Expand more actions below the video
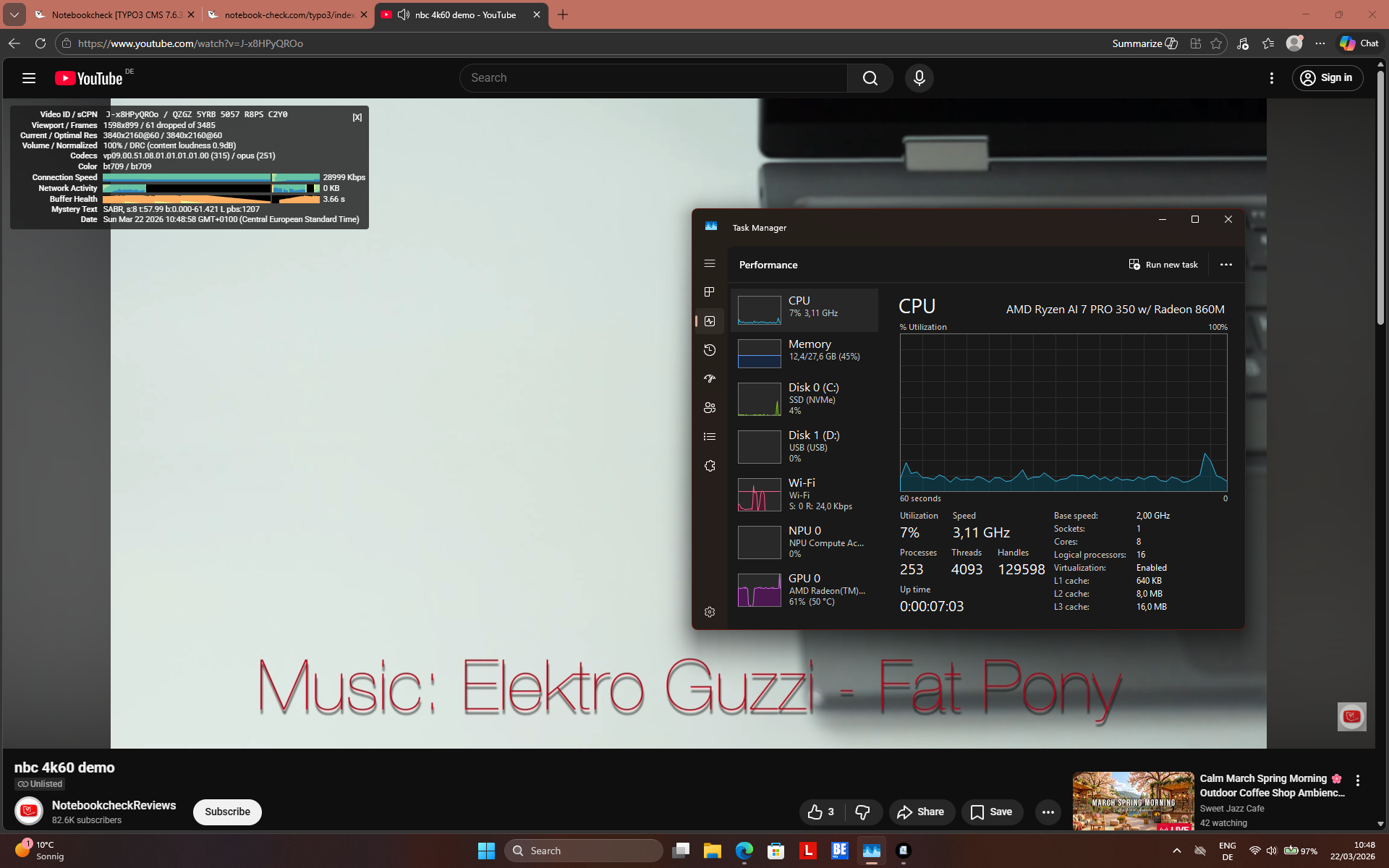 tap(1048, 812)
